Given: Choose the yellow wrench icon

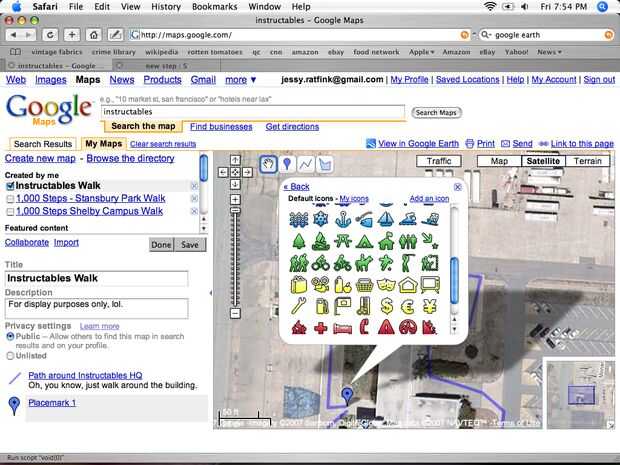Looking at the screenshot, I should (x=299, y=306).
